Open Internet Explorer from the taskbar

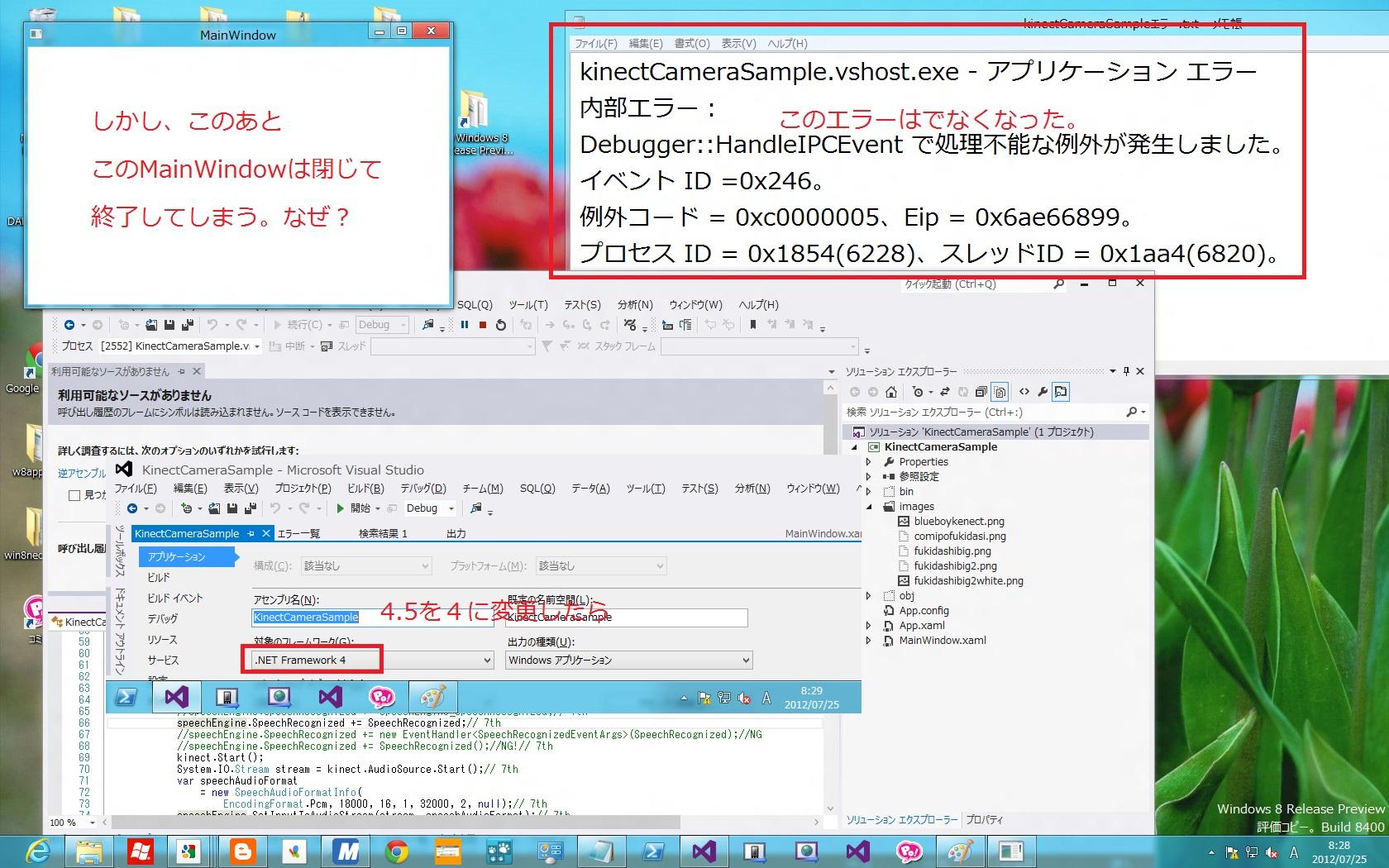pos(38,851)
